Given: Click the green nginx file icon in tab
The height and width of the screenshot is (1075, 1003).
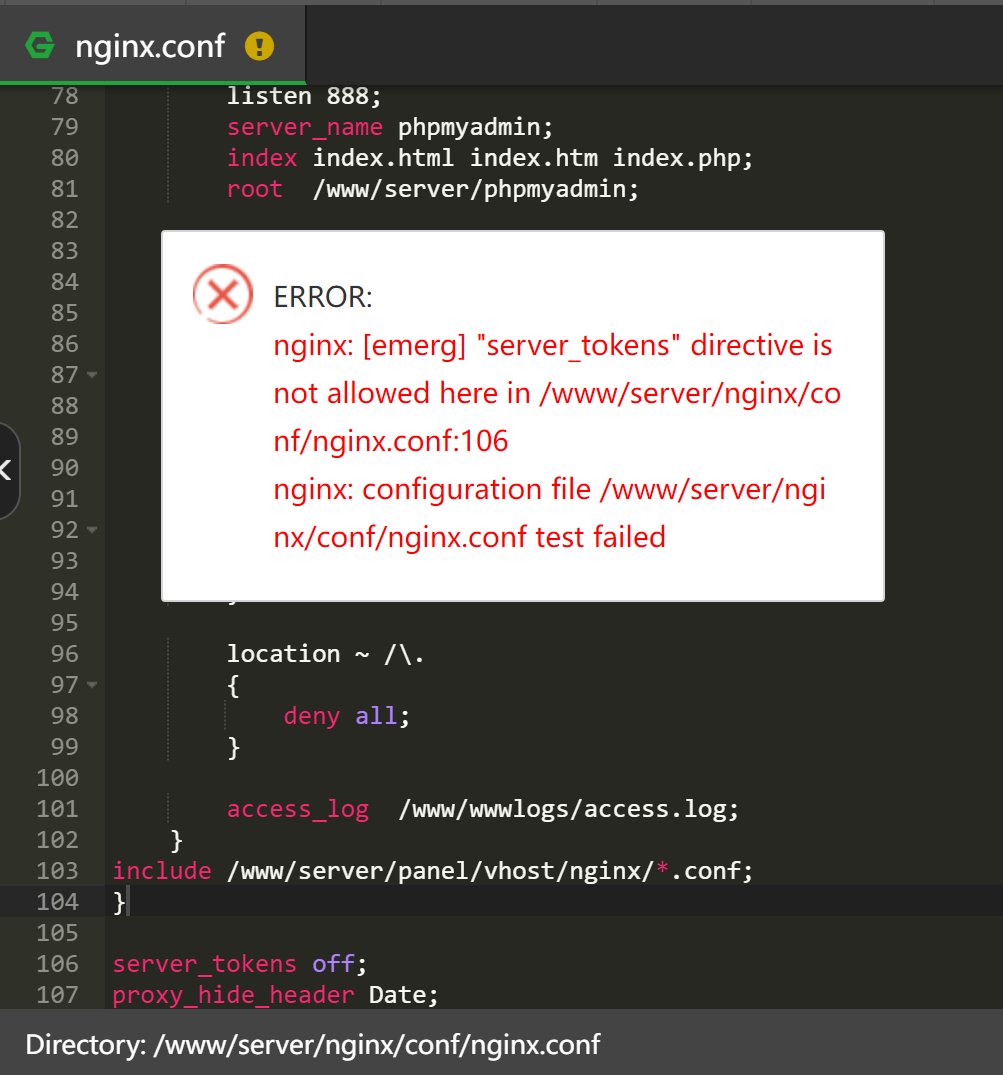Looking at the screenshot, I should coord(41,45).
